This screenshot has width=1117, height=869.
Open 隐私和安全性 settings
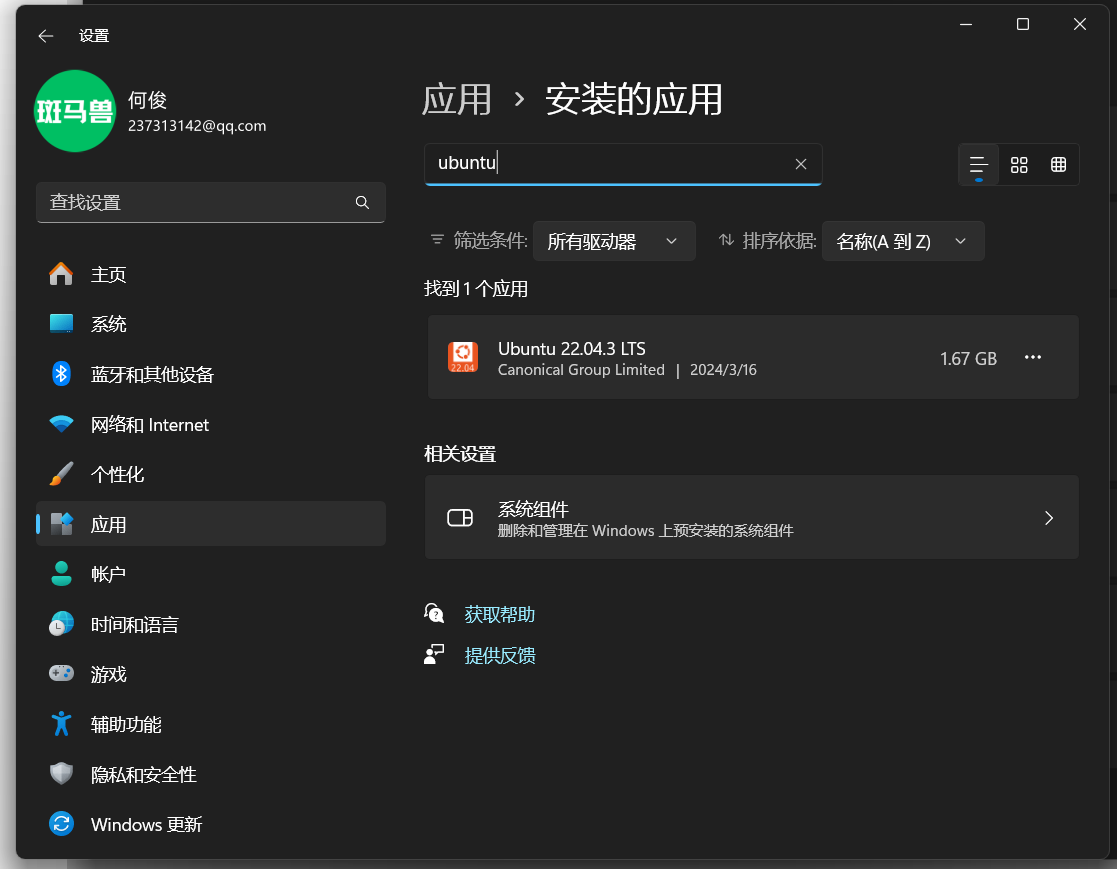click(x=211, y=774)
